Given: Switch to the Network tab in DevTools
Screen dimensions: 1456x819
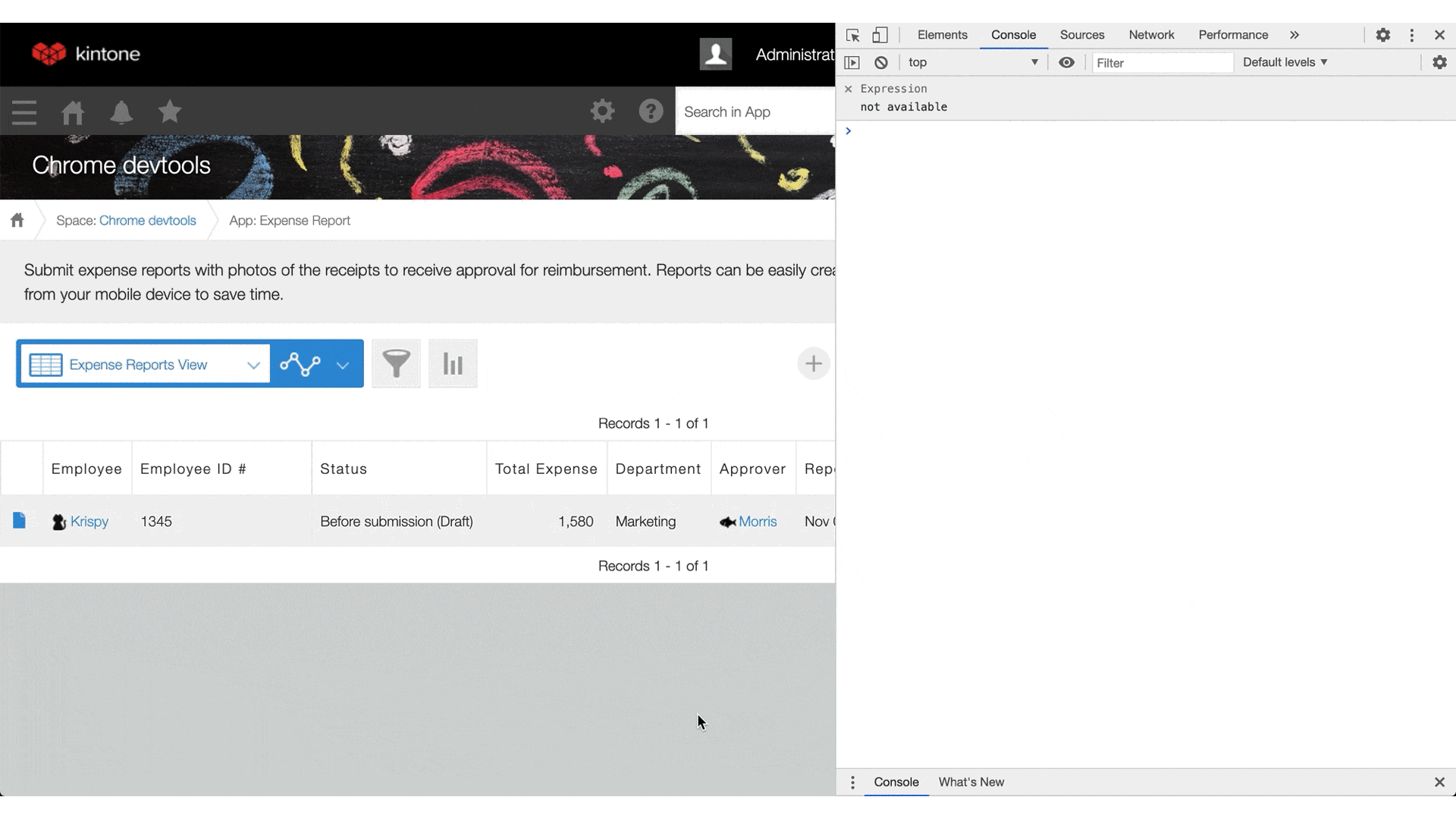Looking at the screenshot, I should [x=1151, y=35].
